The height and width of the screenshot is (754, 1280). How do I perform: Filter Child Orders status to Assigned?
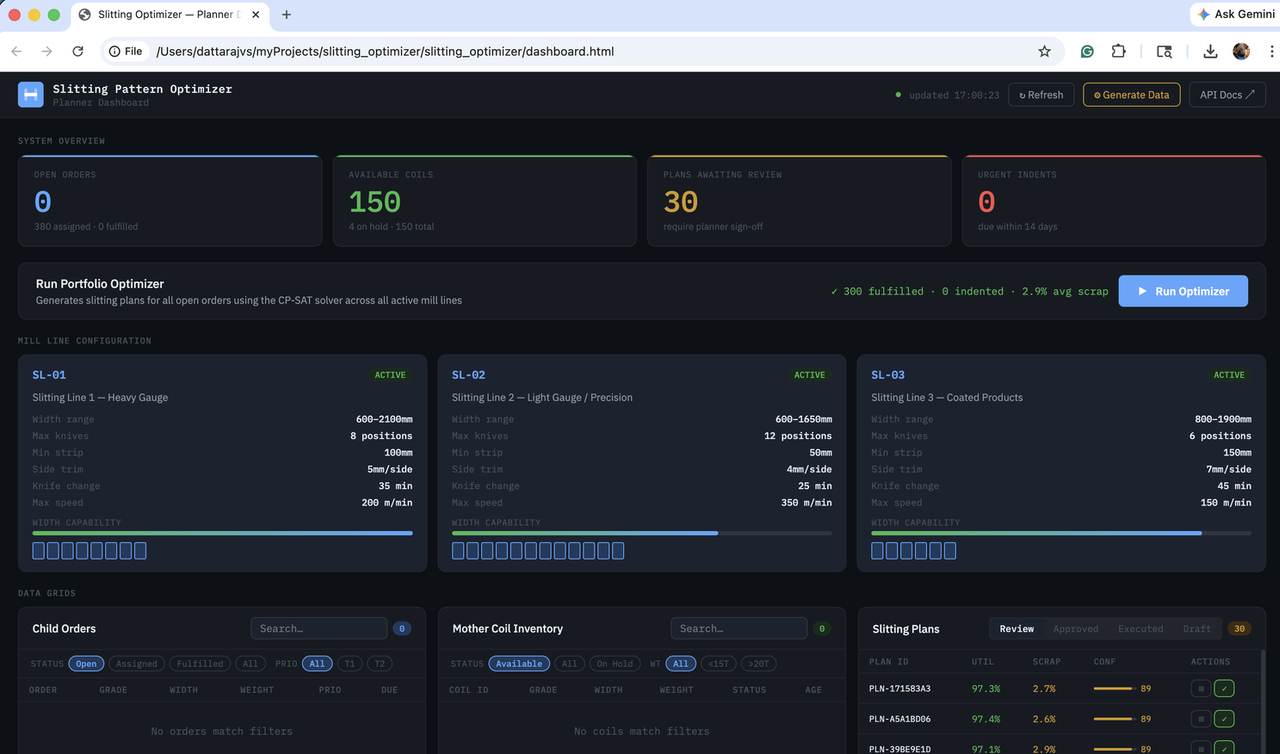click(136, 664)
